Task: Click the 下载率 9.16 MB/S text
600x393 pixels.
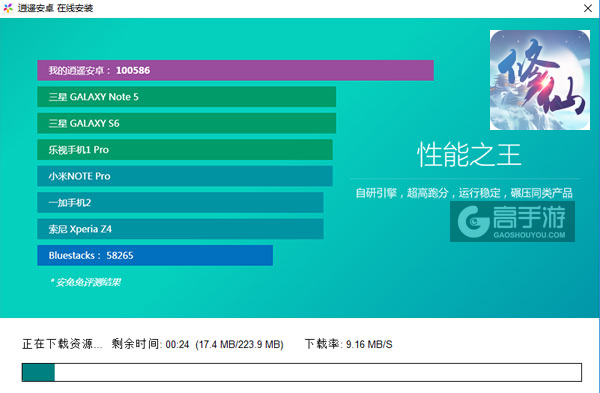Action: coord(348,344)
